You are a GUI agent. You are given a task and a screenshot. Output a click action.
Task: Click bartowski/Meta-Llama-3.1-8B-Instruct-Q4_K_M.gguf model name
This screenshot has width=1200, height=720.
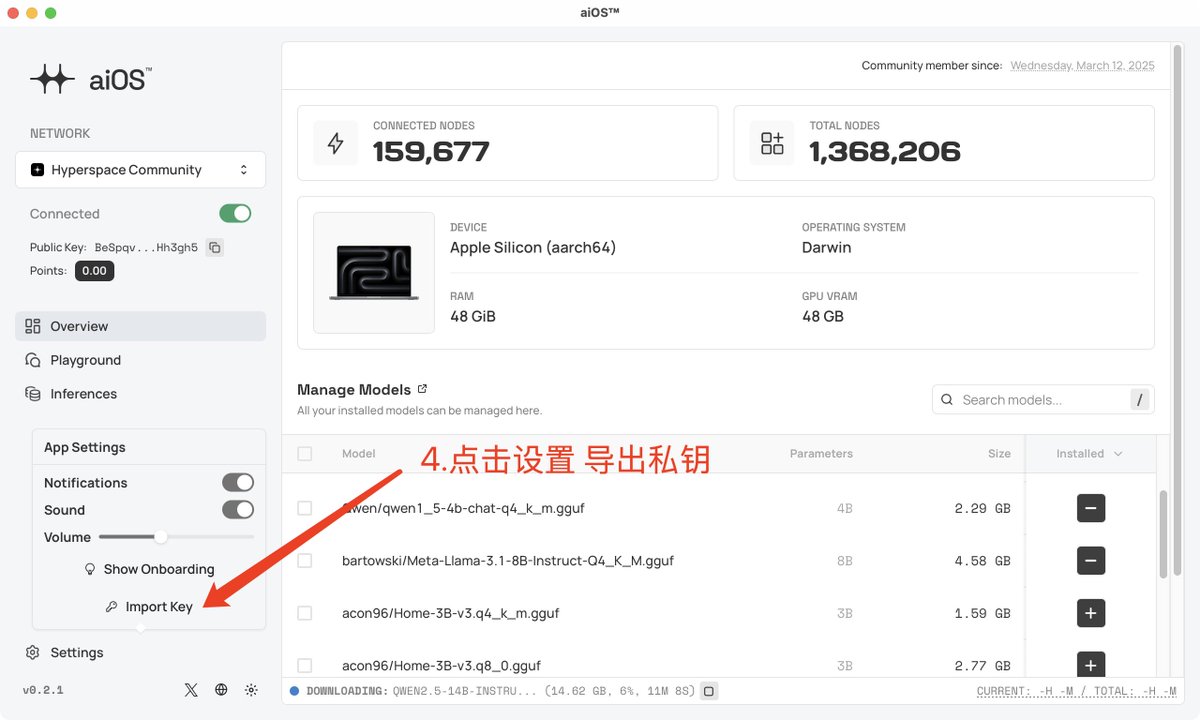pyautogui.click(x=508, y=561)
